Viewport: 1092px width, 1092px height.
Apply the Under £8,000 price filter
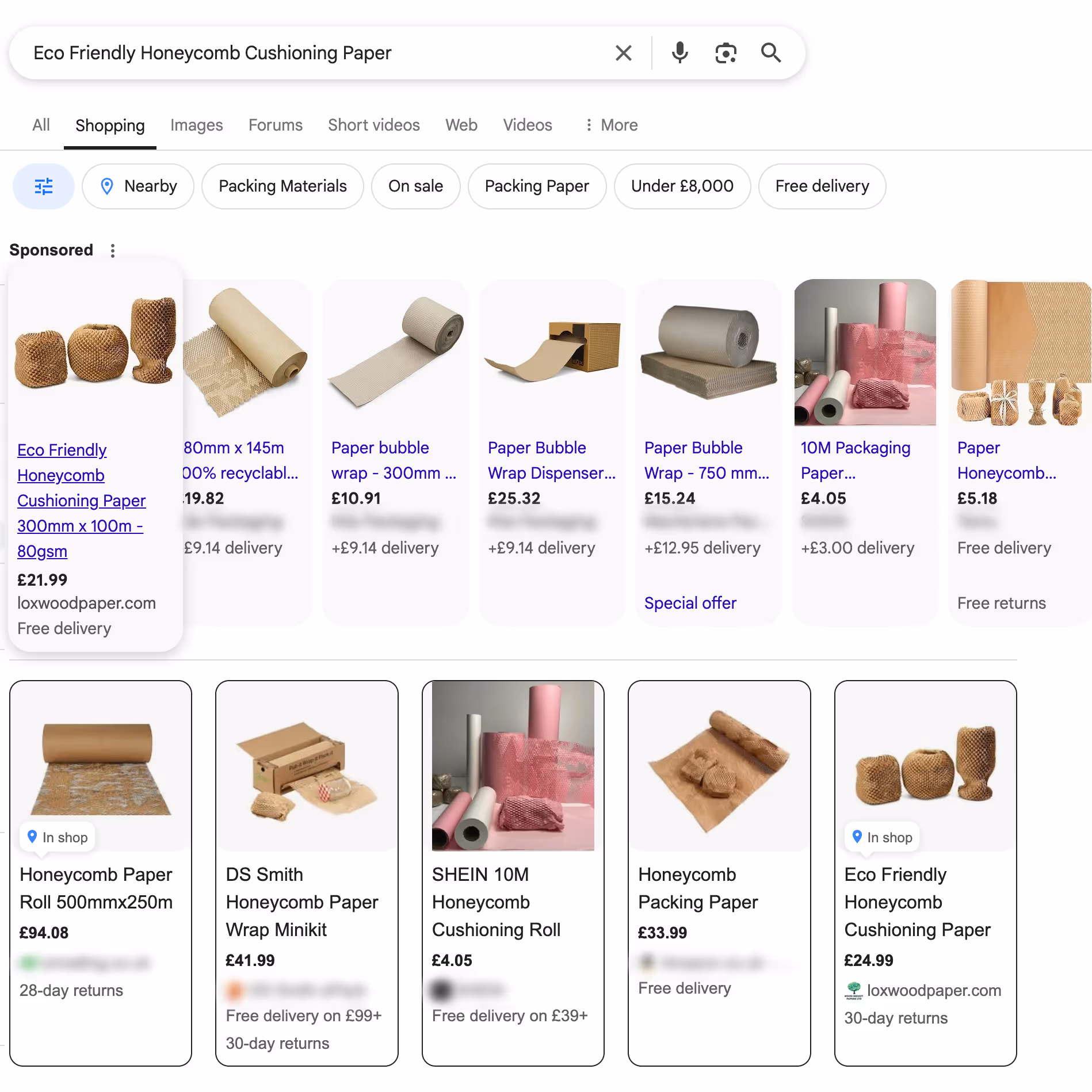(682, 186)
